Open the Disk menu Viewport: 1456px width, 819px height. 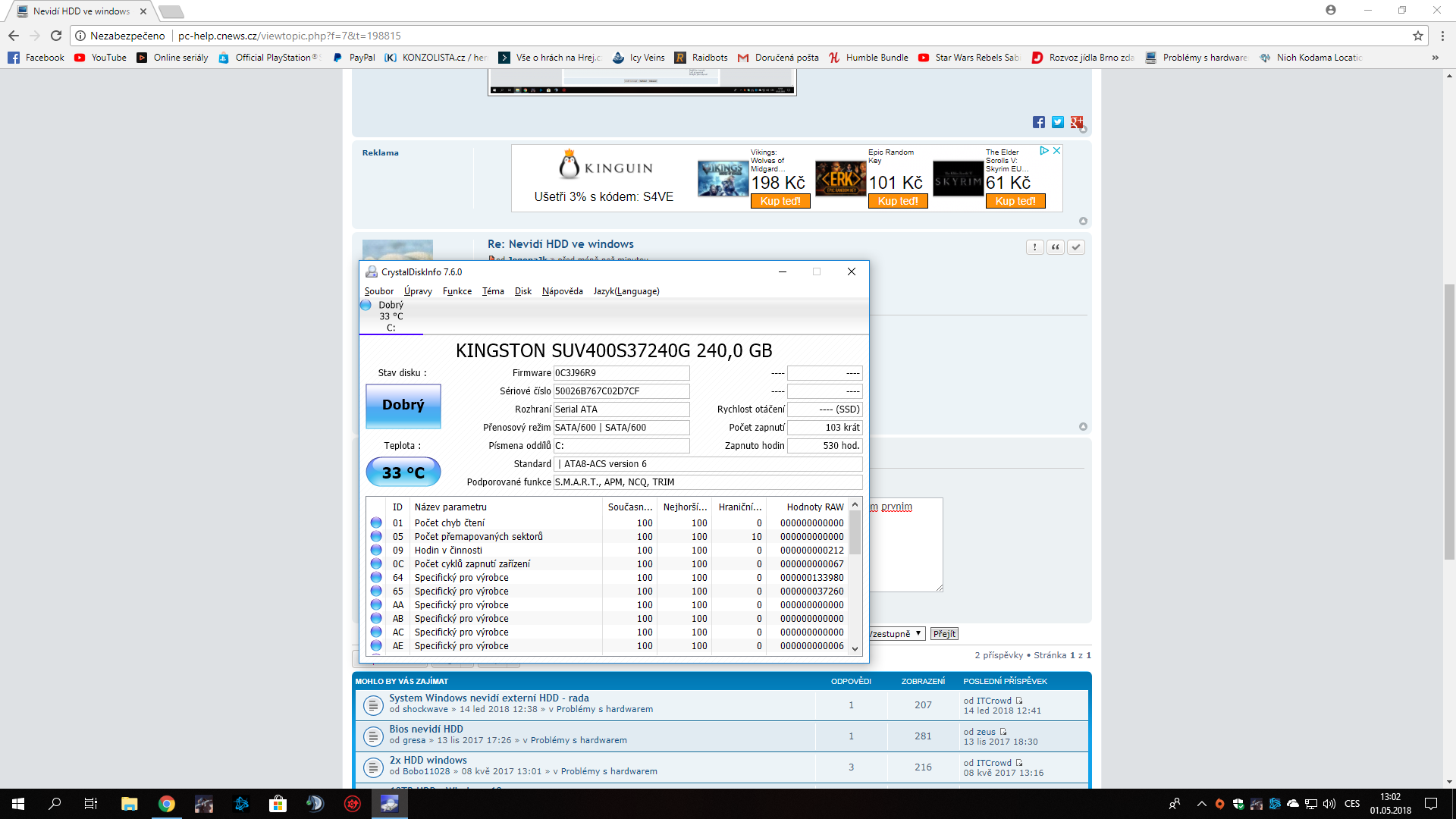click(522, 291)
